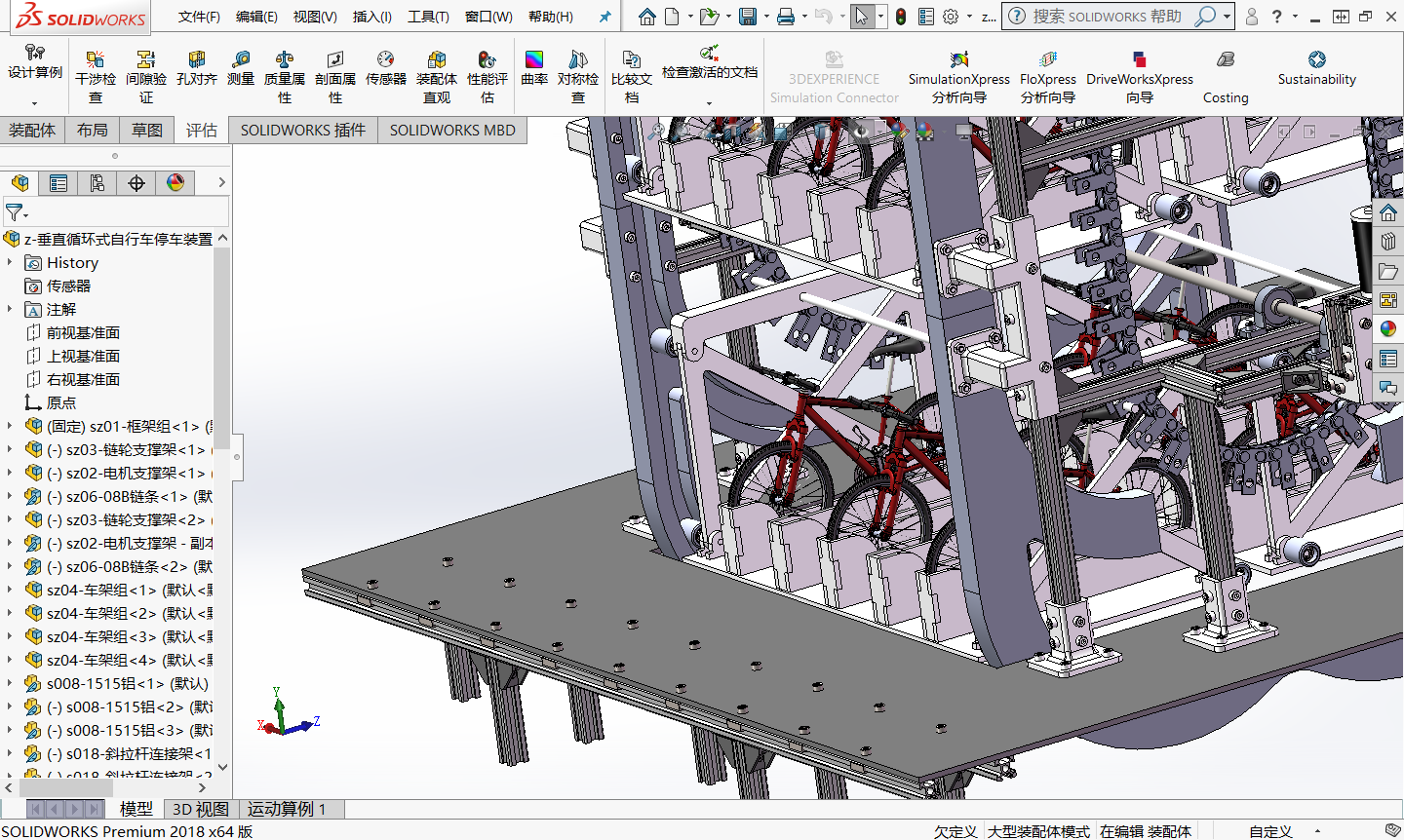Toggle hide/show items in view toolbar

pyautogui.click(x=860, y=131)
